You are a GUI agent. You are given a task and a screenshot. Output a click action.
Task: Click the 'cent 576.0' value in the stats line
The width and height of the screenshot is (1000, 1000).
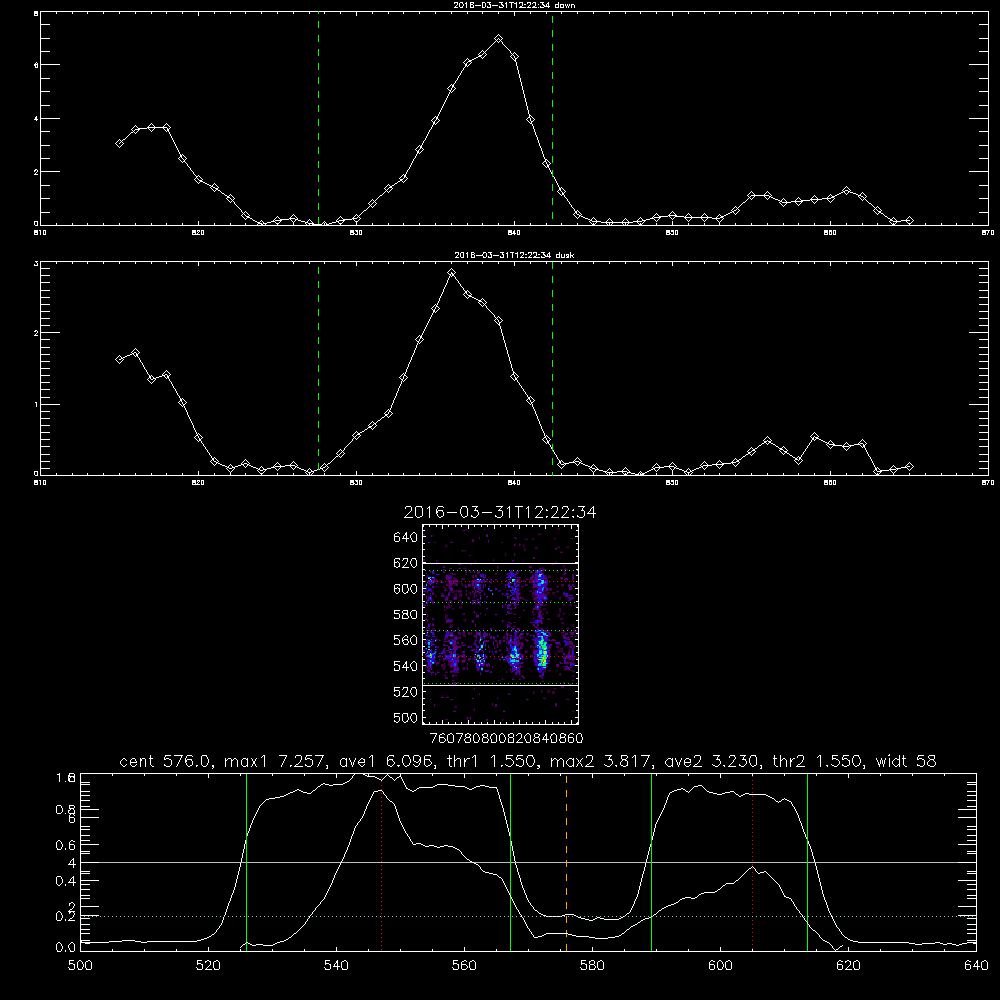[166, 761]
